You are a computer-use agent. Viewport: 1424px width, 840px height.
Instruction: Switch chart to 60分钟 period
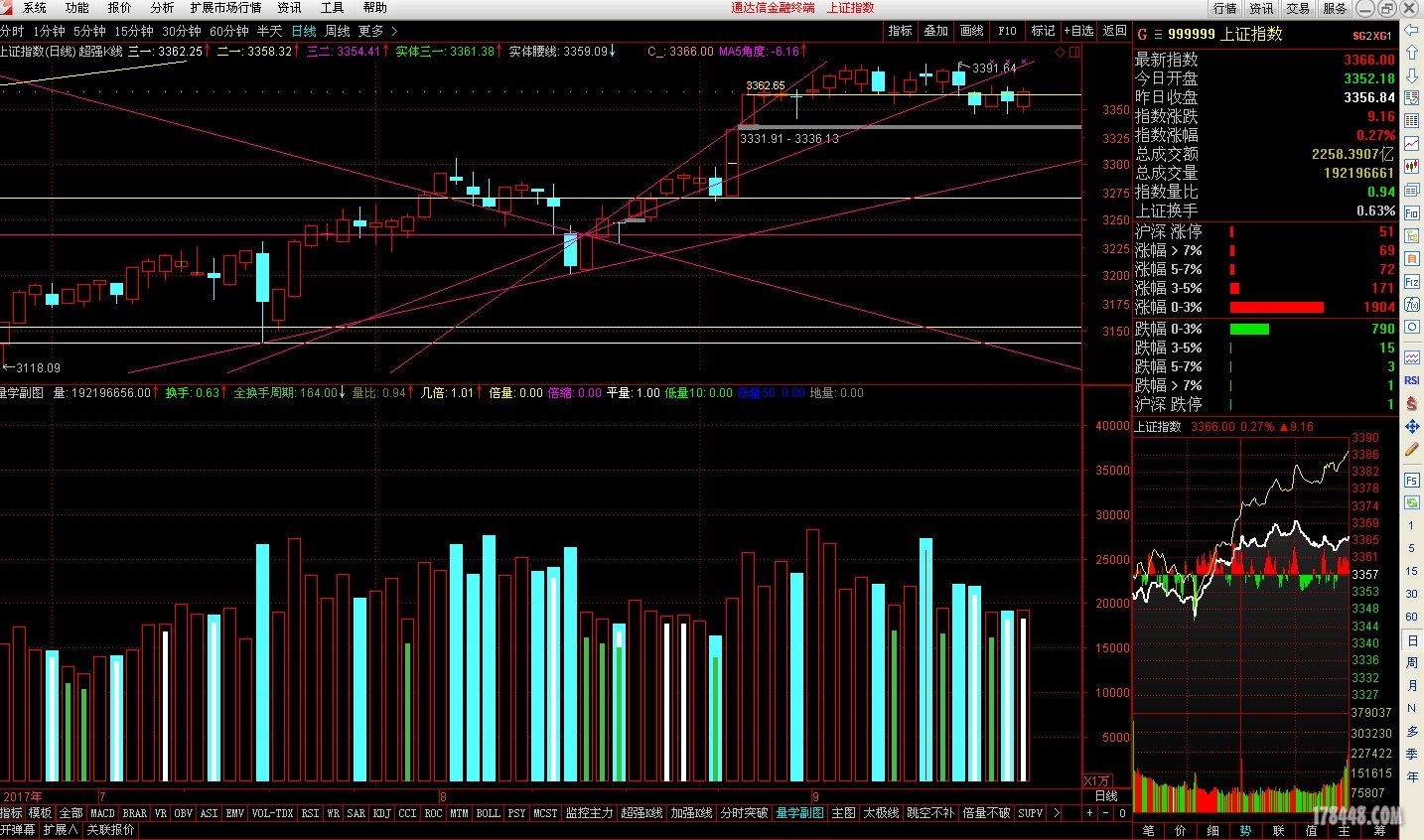pyautogui.click(x=229, y=31)
